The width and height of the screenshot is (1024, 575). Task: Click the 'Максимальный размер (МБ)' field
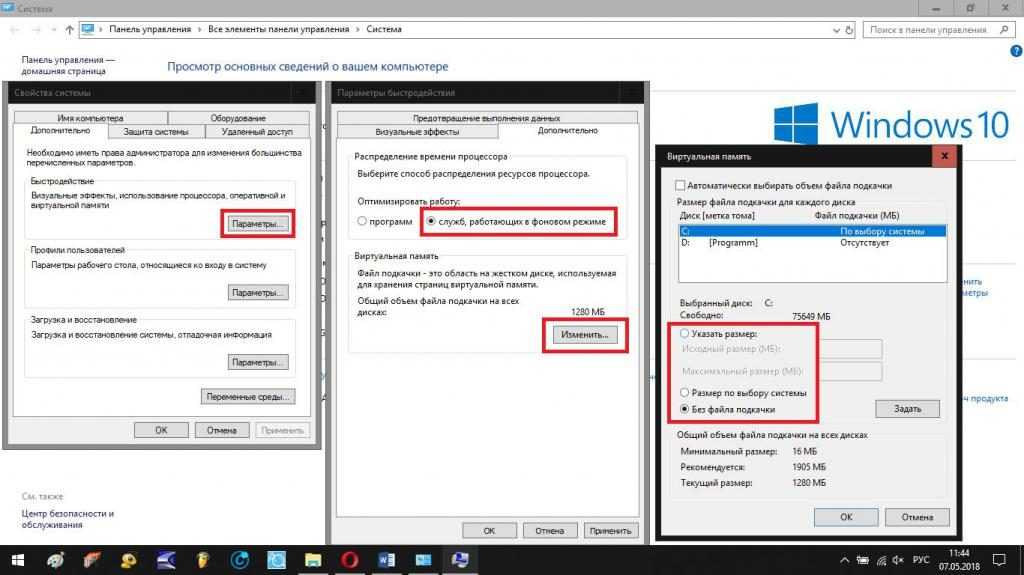(851, 371)
